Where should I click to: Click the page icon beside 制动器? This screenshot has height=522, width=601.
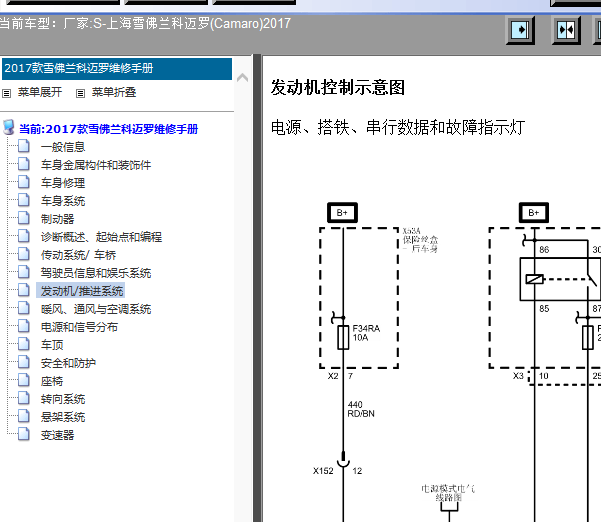tap(24, 218)
